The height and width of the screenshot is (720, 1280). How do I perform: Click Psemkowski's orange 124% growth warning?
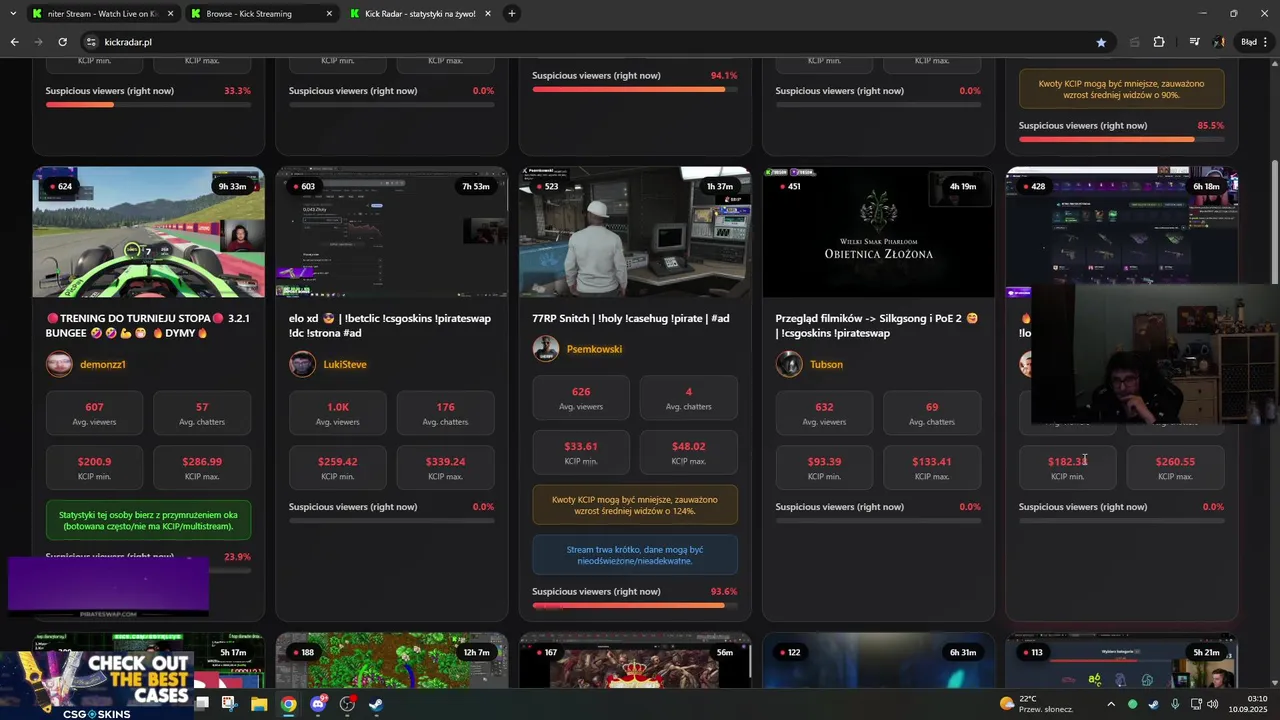tap(635, 505)
